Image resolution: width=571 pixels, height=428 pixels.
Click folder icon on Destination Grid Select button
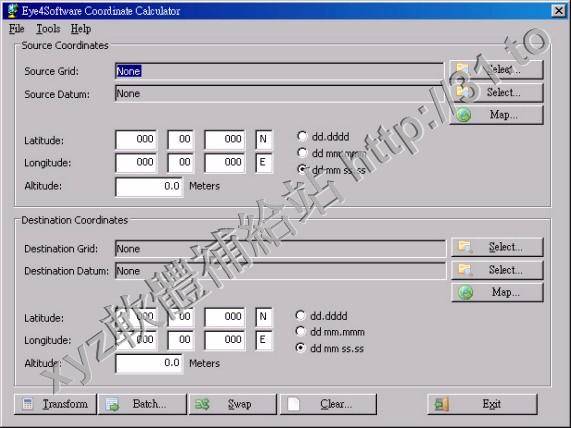[x=465, y=247]
